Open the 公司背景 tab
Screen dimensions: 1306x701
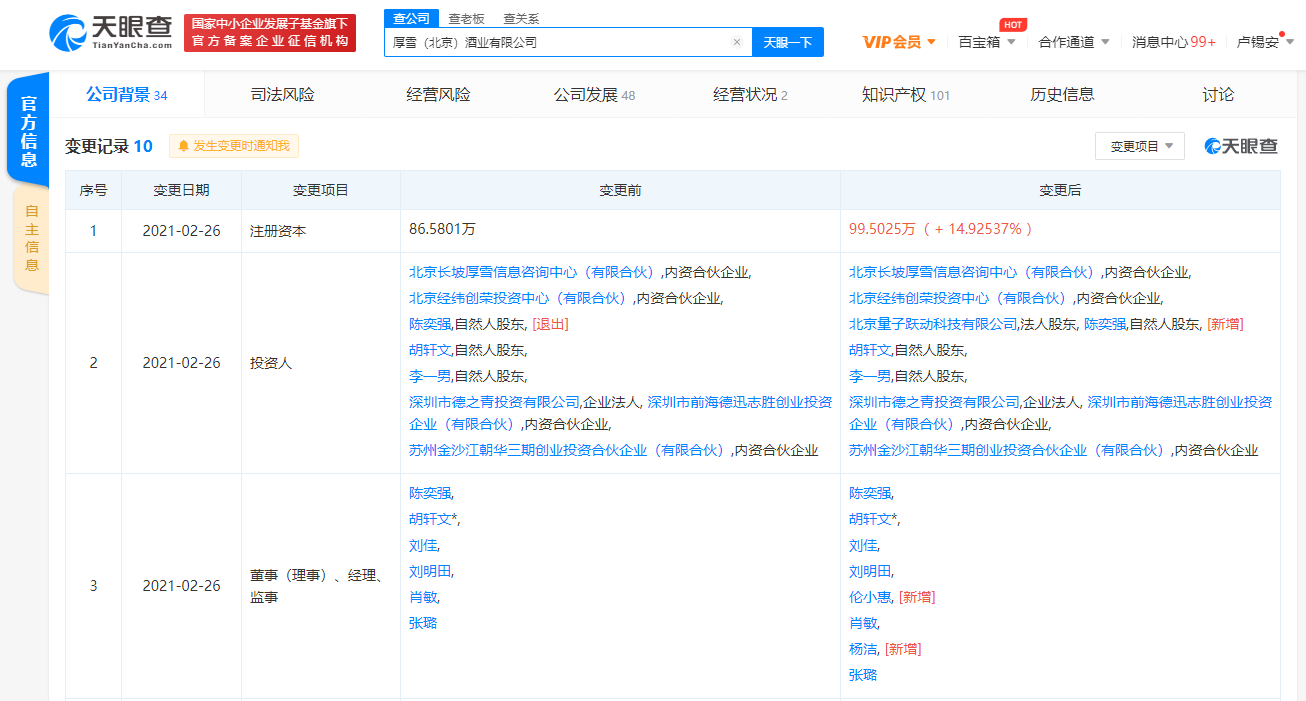coord(127,95)
